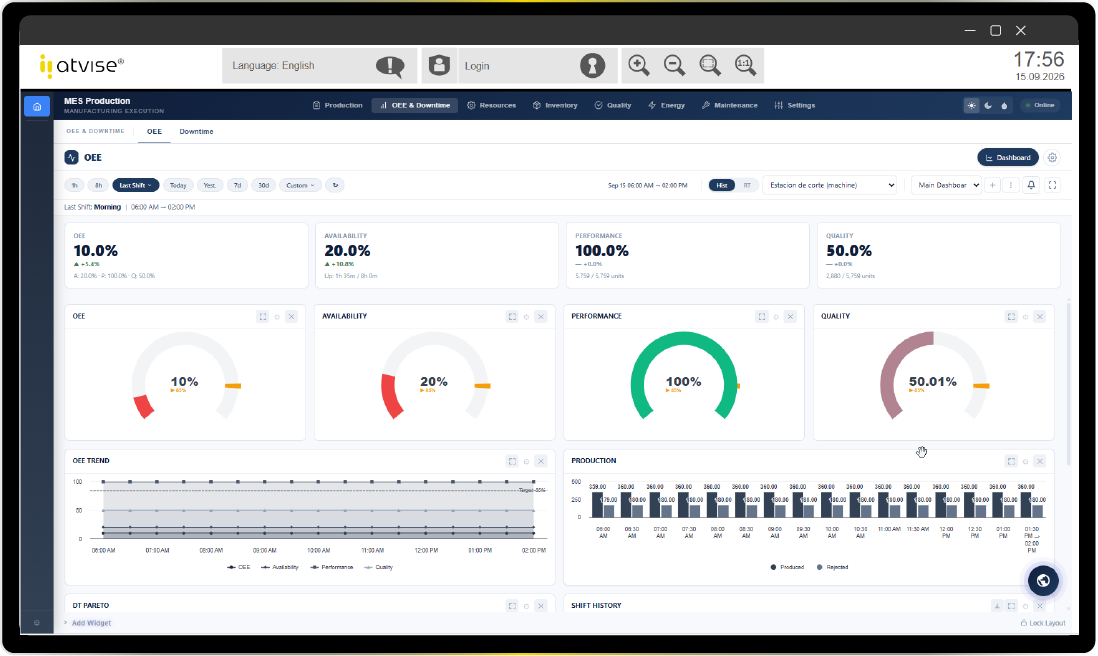
Task: Switch to dark theme moon icon
Action: 988,106
